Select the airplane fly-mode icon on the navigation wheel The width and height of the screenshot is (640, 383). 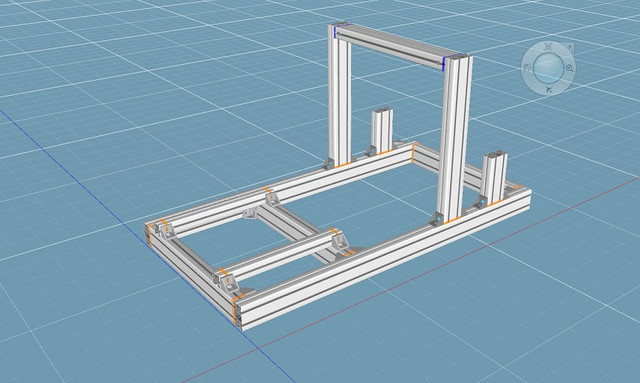[x=549, y=89]
